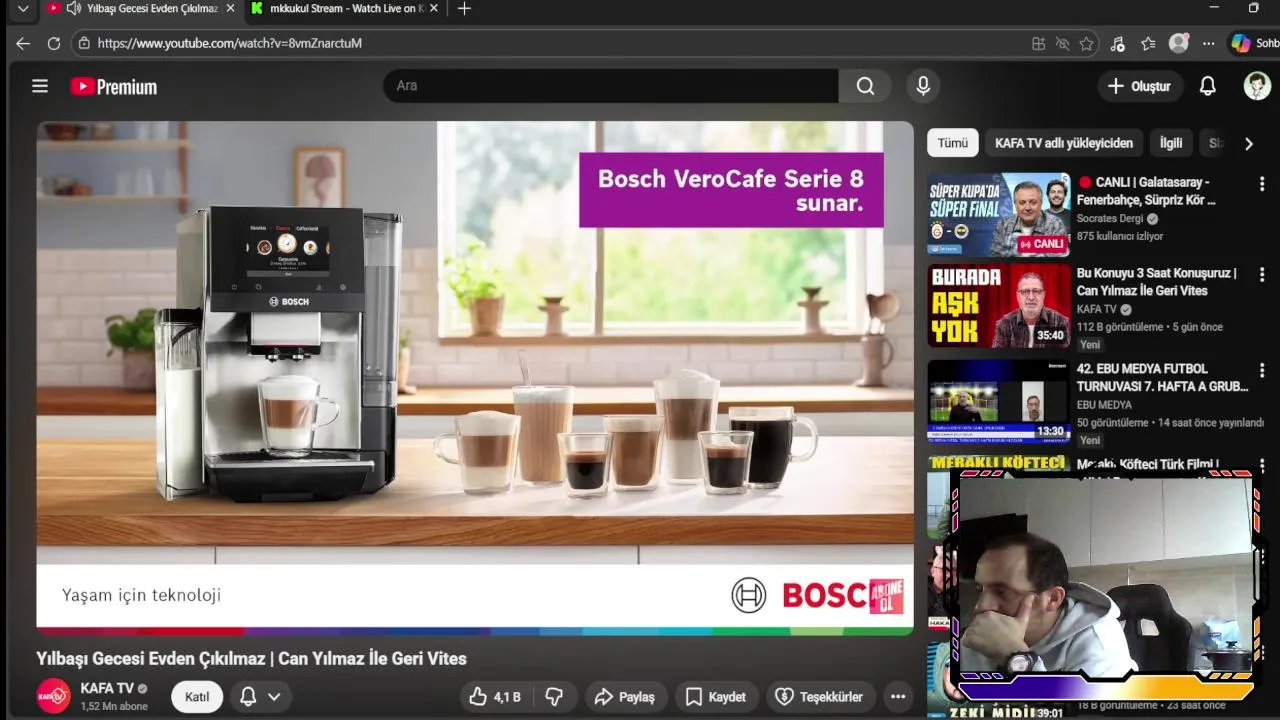Select the Yılbaşı Gecesi YouTube tab
1280x720 pixels.
tap(141, 9)
